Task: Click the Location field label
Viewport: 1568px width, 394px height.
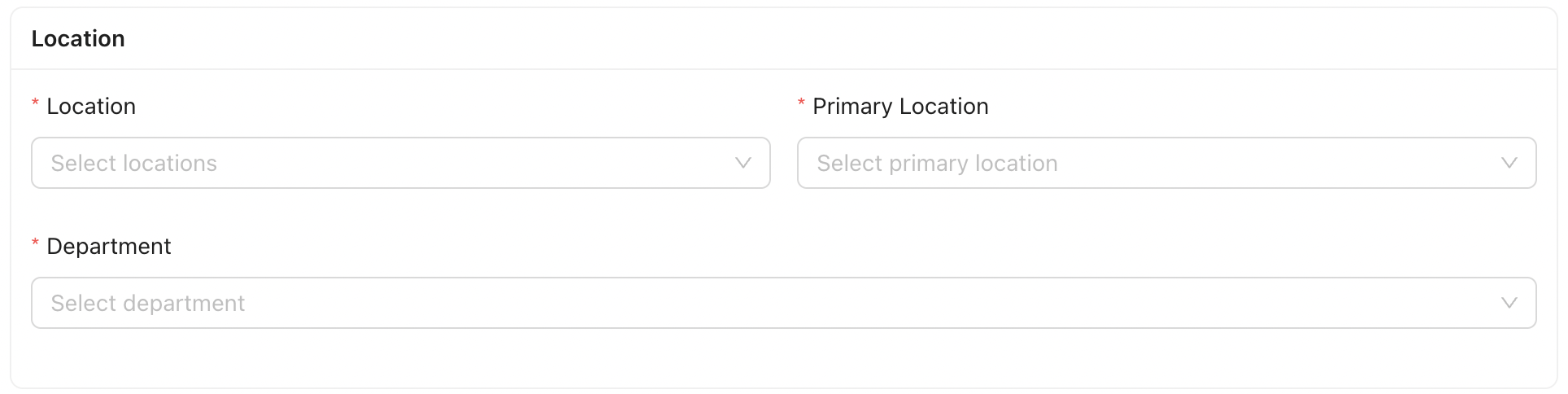Action: tap(91, 107)
